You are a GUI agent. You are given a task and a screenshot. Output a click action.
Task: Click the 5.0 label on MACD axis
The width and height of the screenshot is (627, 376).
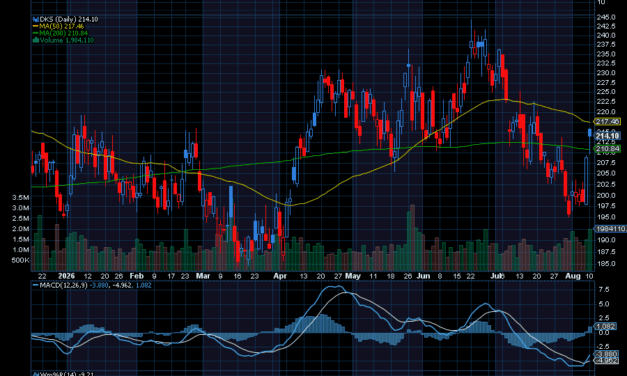[x=604, y=304]
